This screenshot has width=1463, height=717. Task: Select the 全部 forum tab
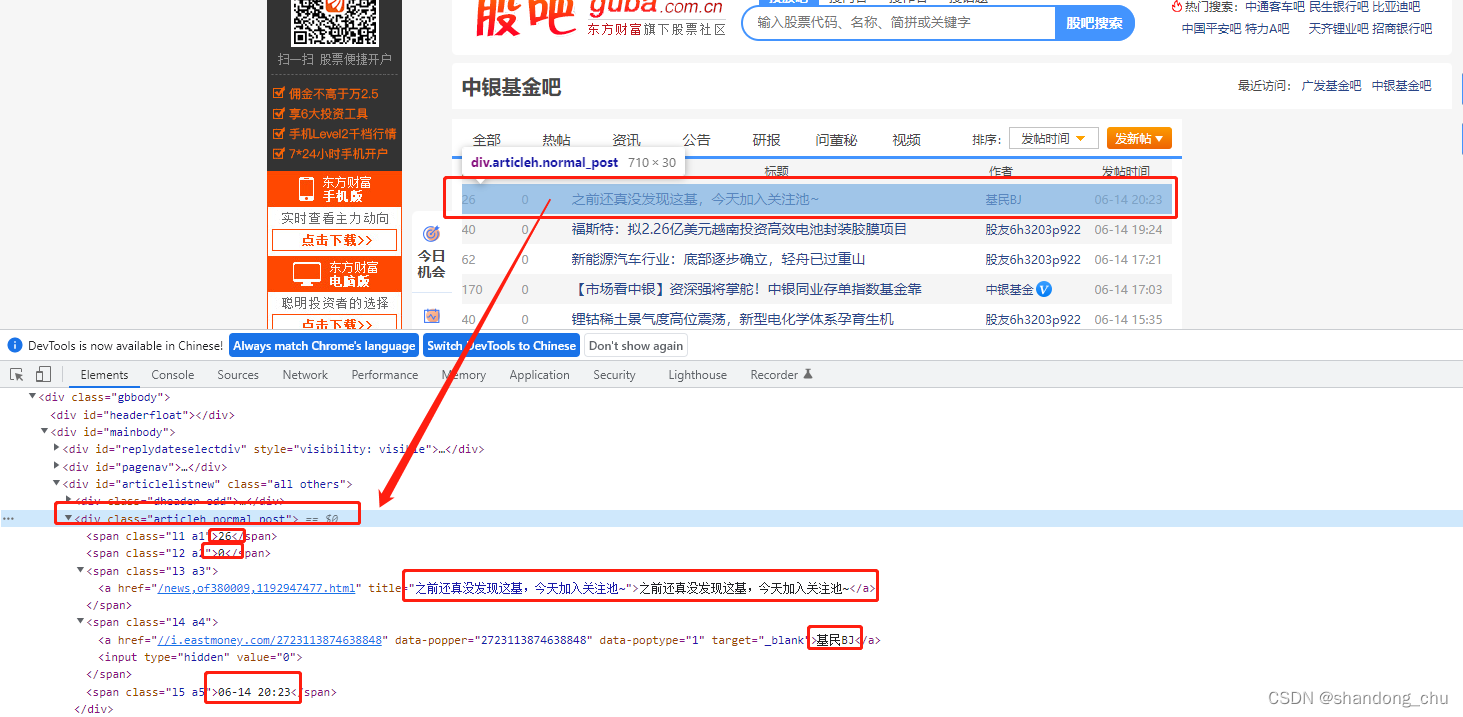pos(487,140)
